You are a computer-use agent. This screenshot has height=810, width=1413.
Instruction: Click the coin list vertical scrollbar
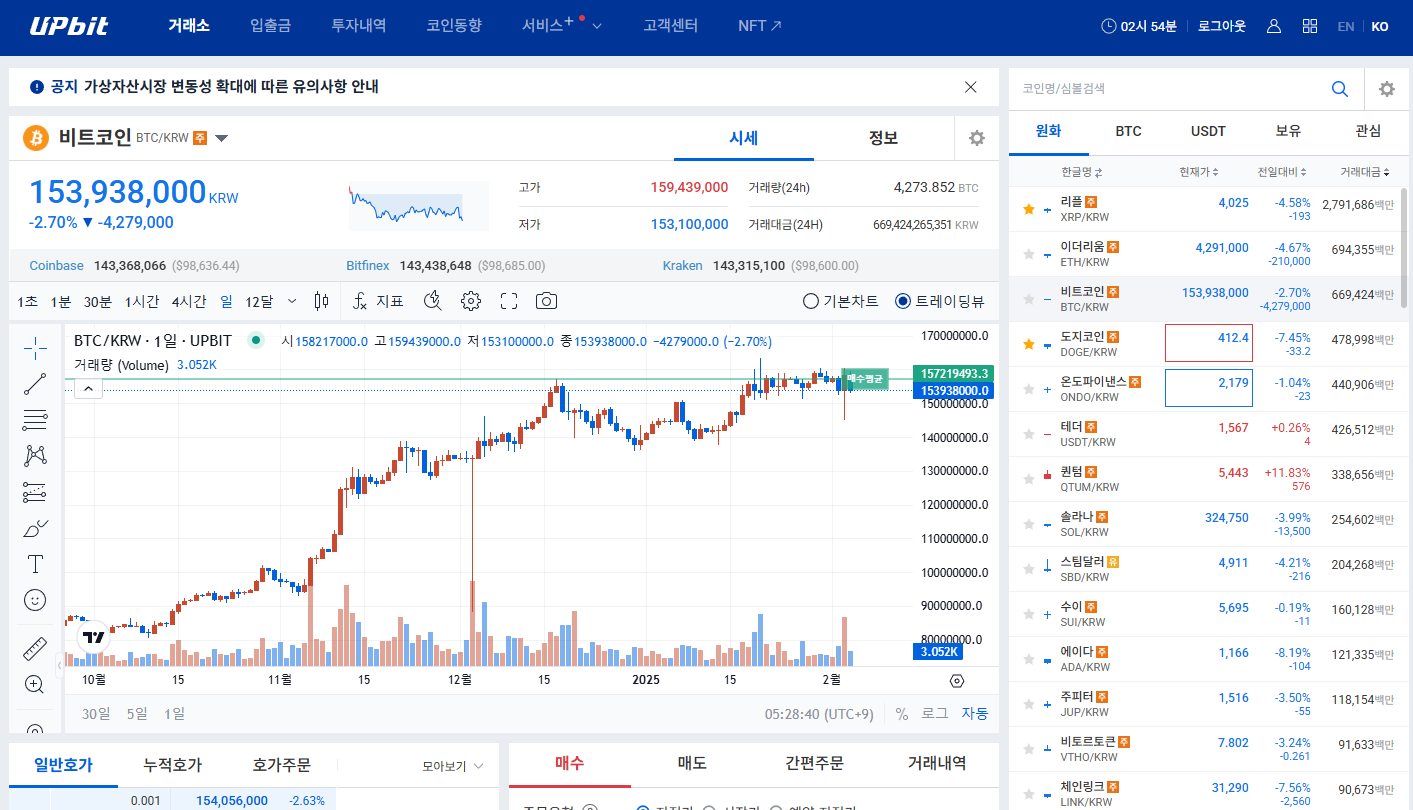1405,250
